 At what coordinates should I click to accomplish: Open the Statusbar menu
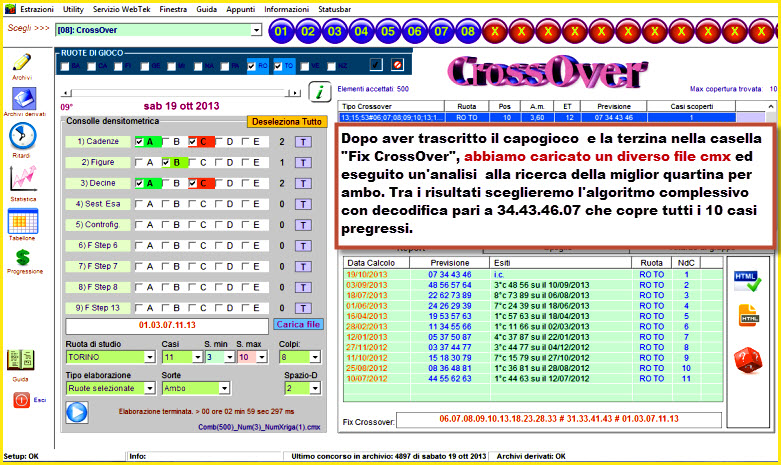click(335, 9)
